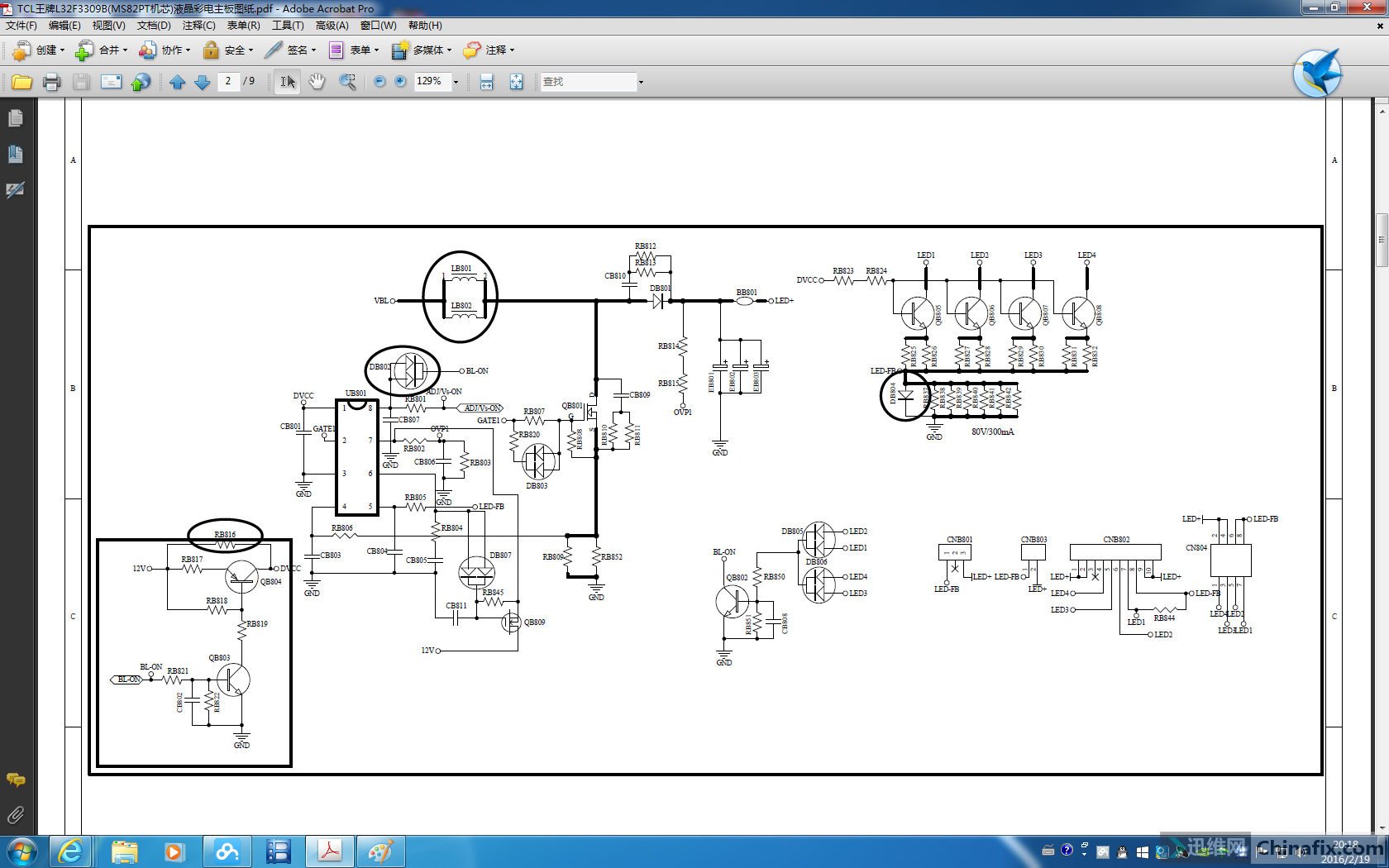This screenshot has width=1389, height=868.
Task: Expand the 129% zoom level dropdown
Action: [456, 82]
